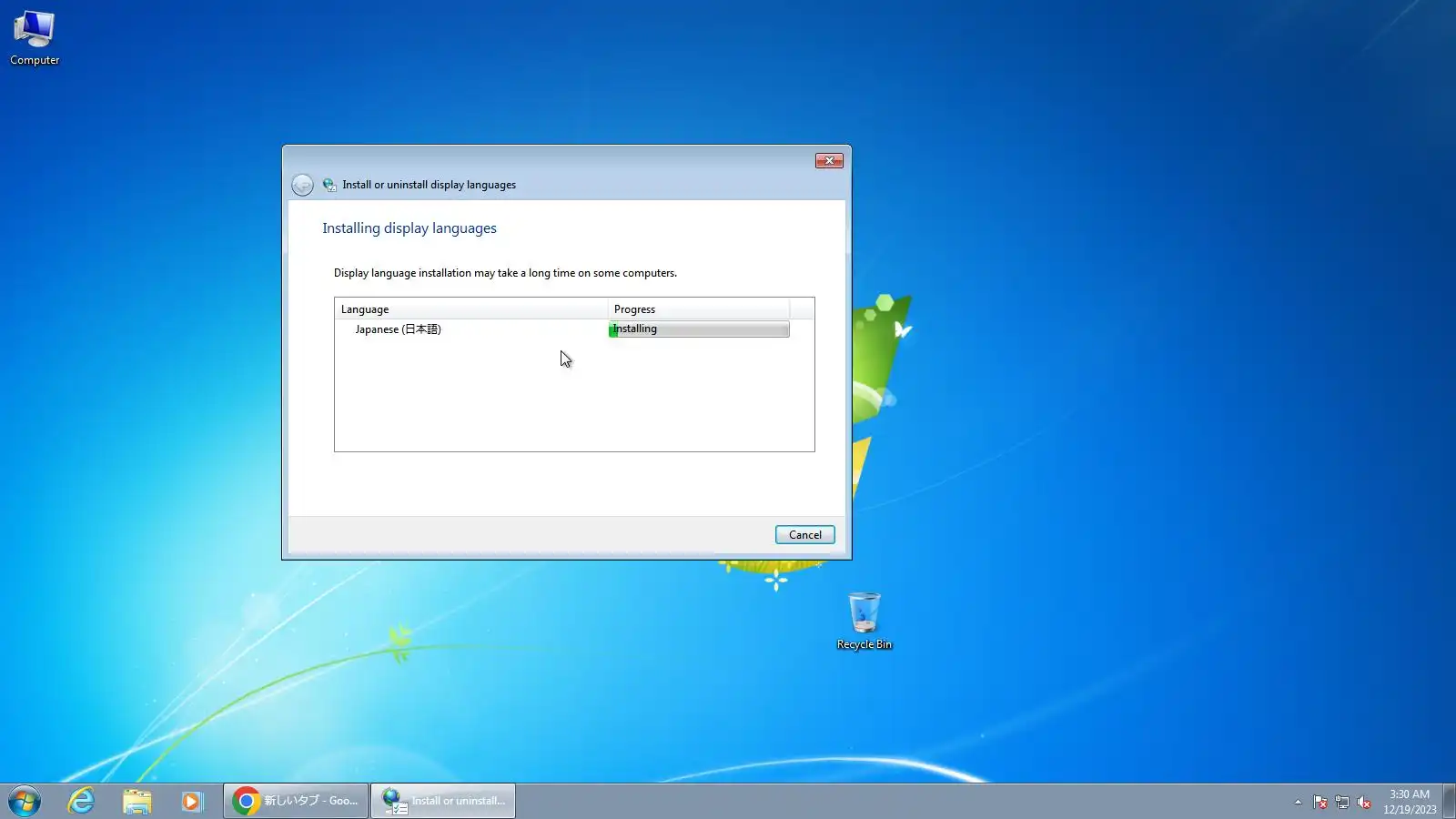Open the Computer desktop icon
This screenshot has width=1456, height=819.
[x=35, y=38]
